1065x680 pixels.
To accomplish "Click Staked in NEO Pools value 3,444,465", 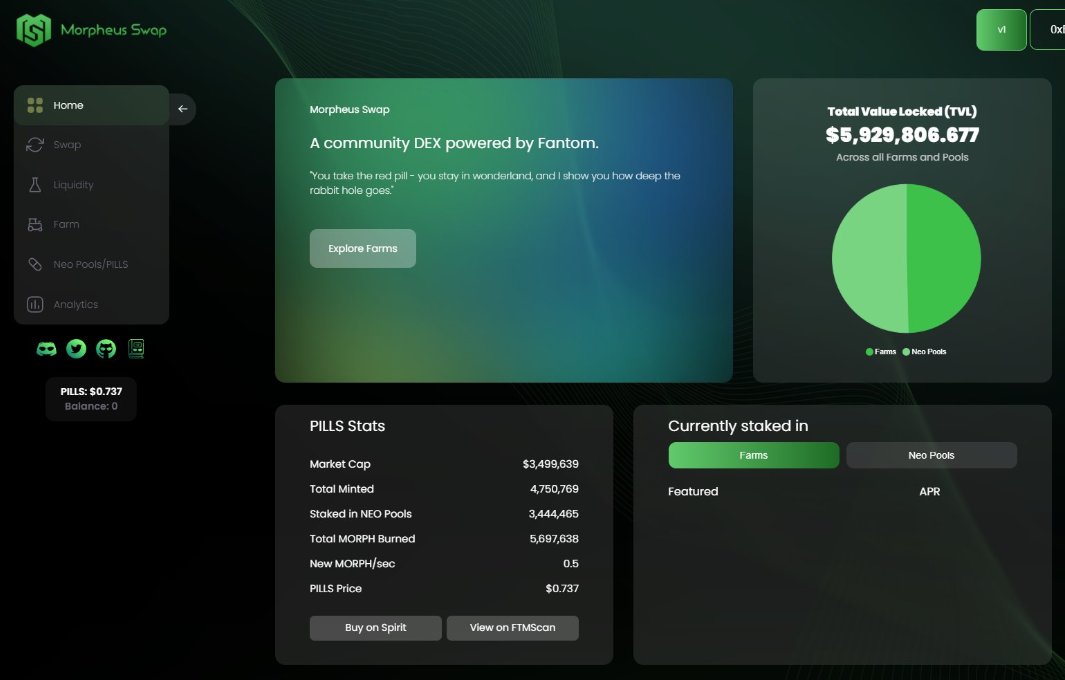I will click(x=554, y=514).
